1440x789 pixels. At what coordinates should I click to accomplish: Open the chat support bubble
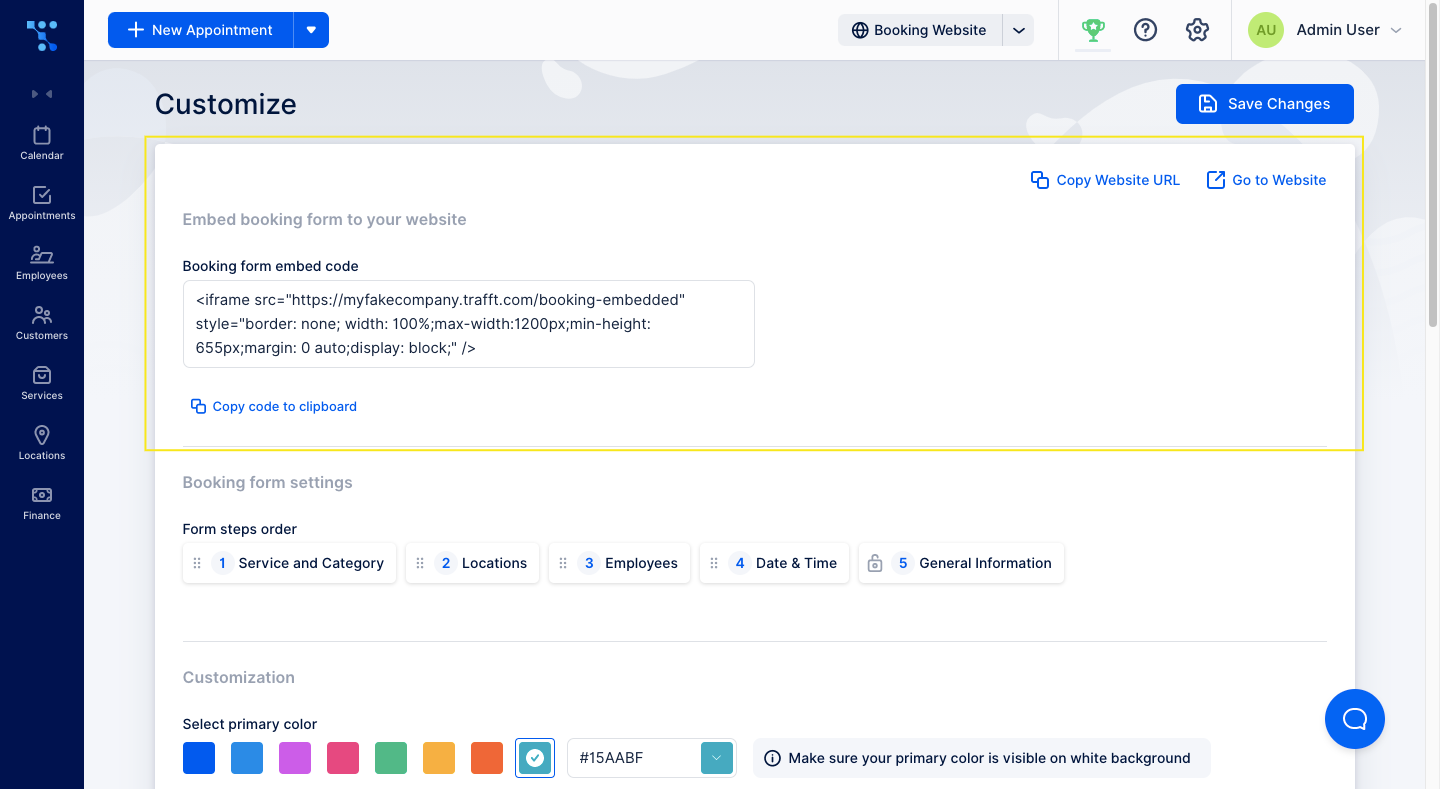(x=1354, y=719)
